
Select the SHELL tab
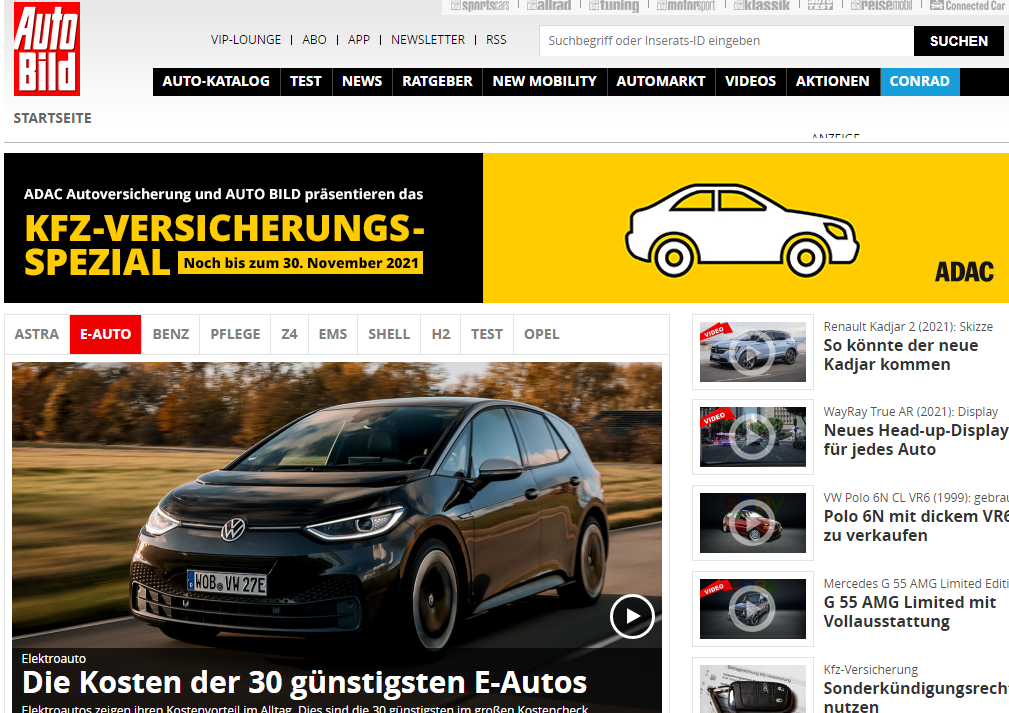[x=389, y=335]
